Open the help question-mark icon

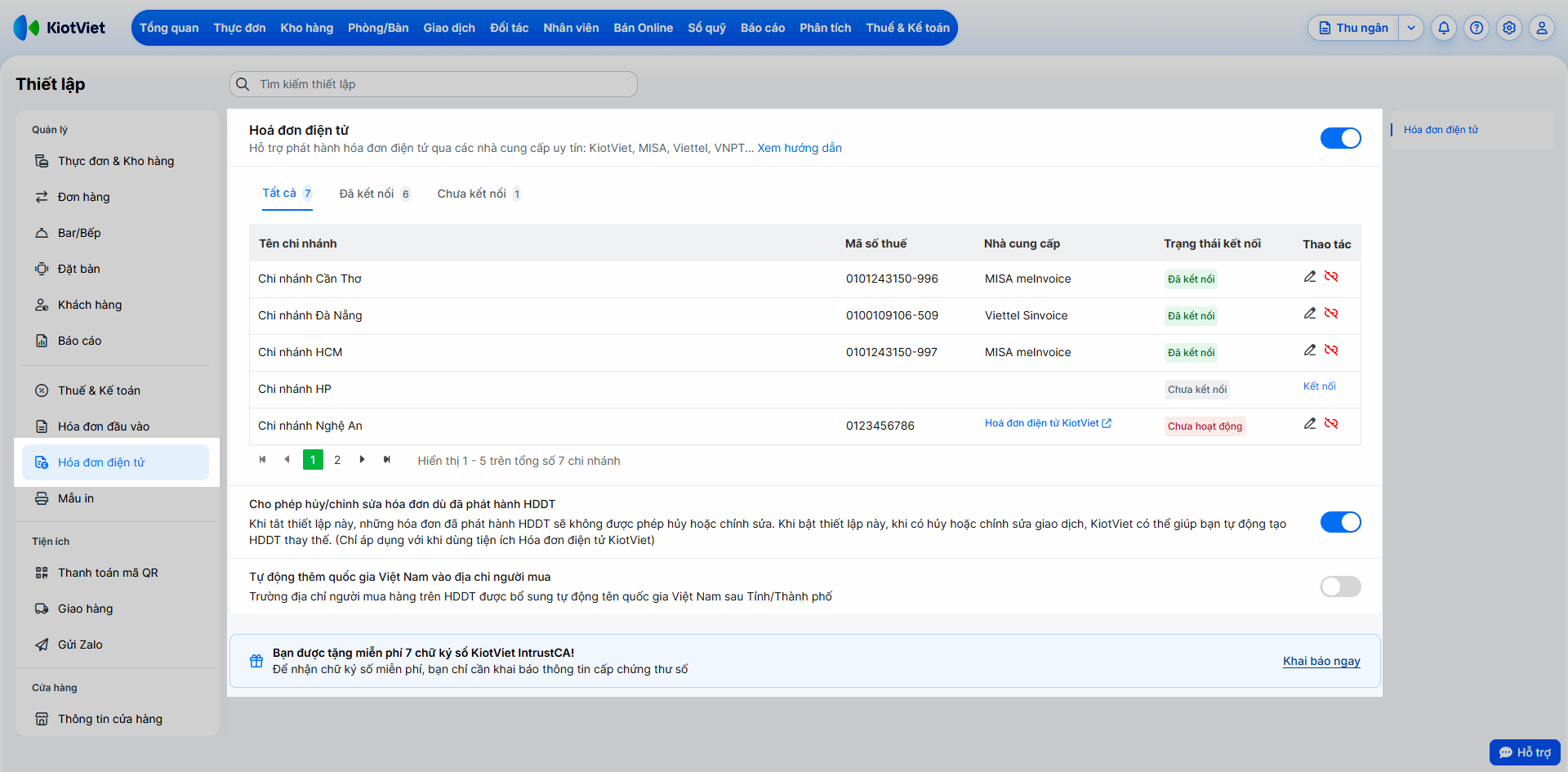(x=1477, y=28)
